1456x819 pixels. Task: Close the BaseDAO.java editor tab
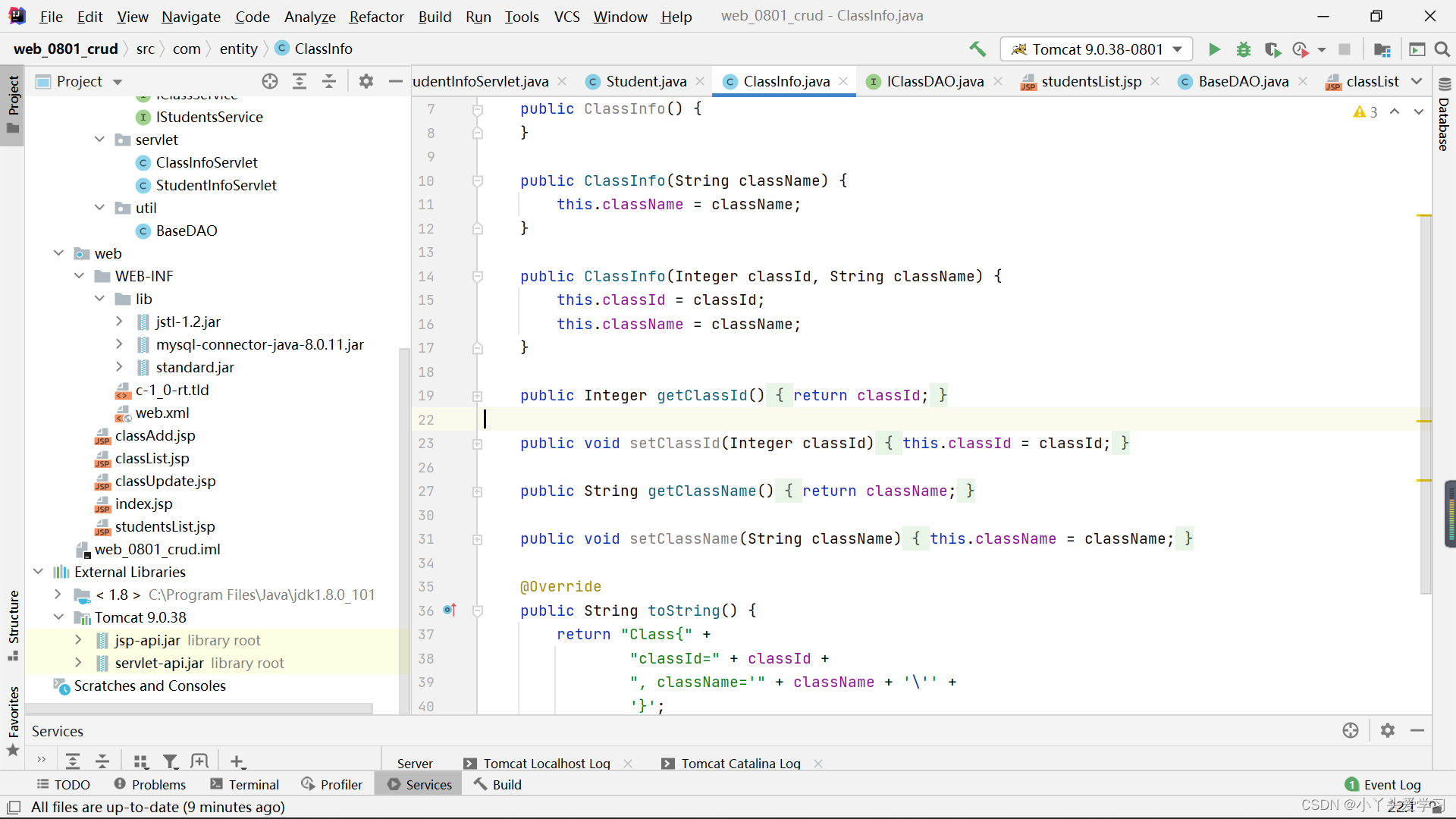coord(1303,81)
